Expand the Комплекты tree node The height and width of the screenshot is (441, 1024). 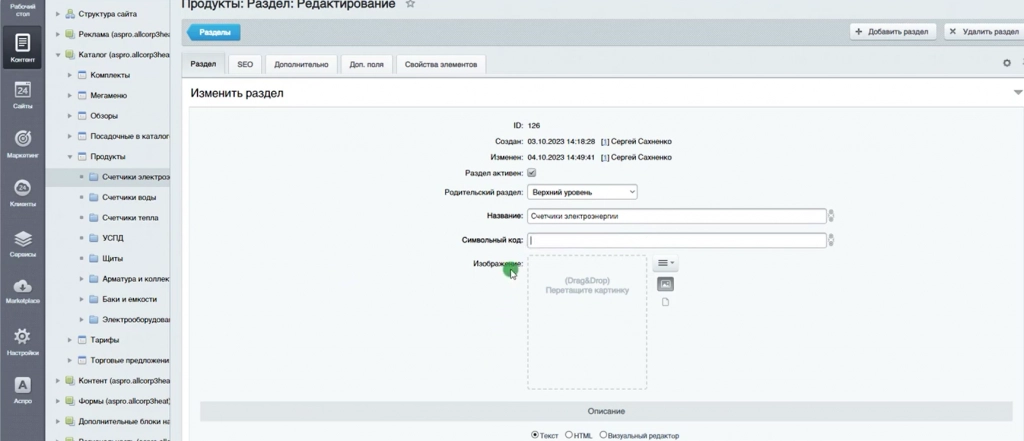[70, 75]
